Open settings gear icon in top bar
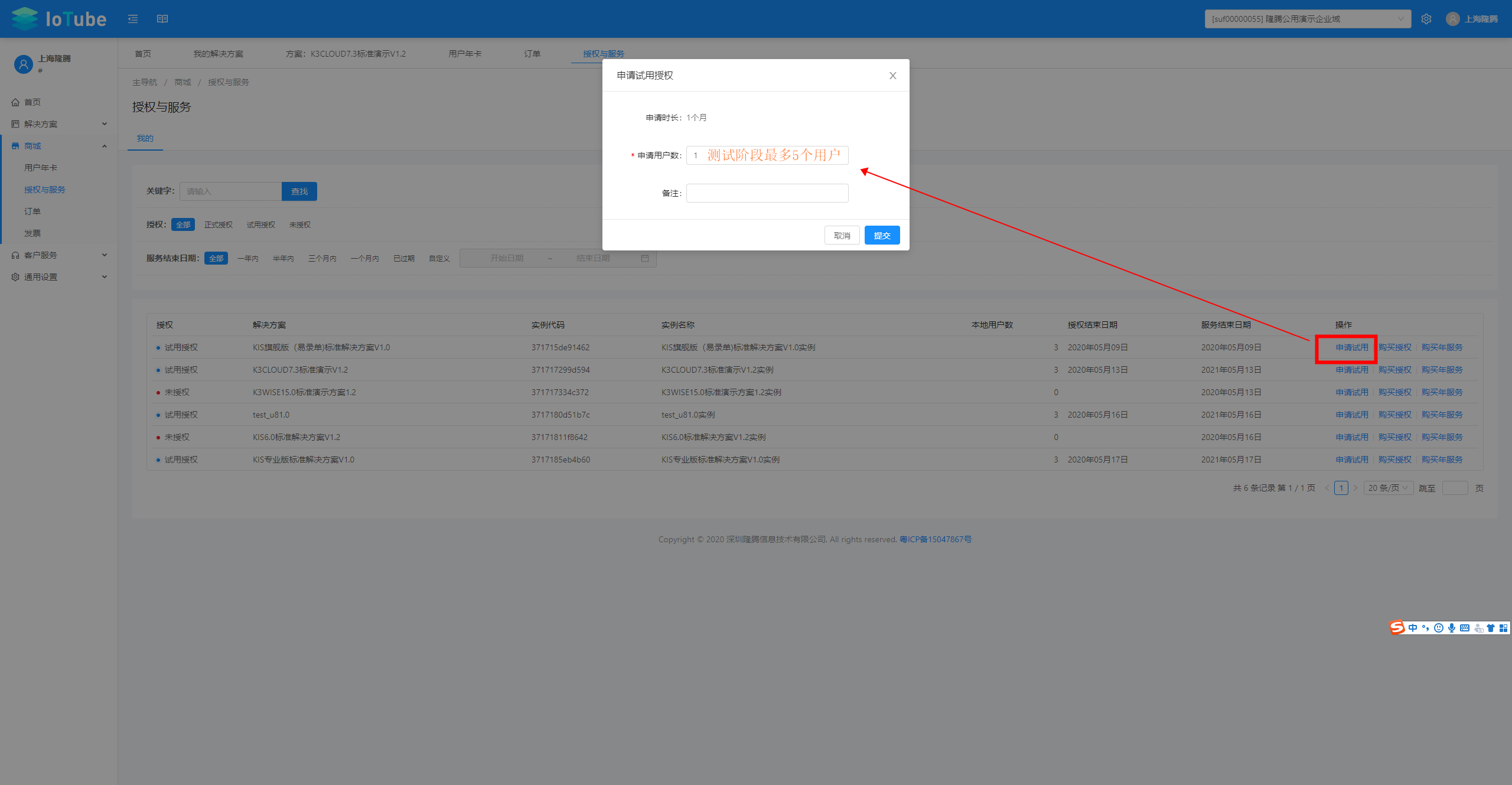 tap(1426, 19)
